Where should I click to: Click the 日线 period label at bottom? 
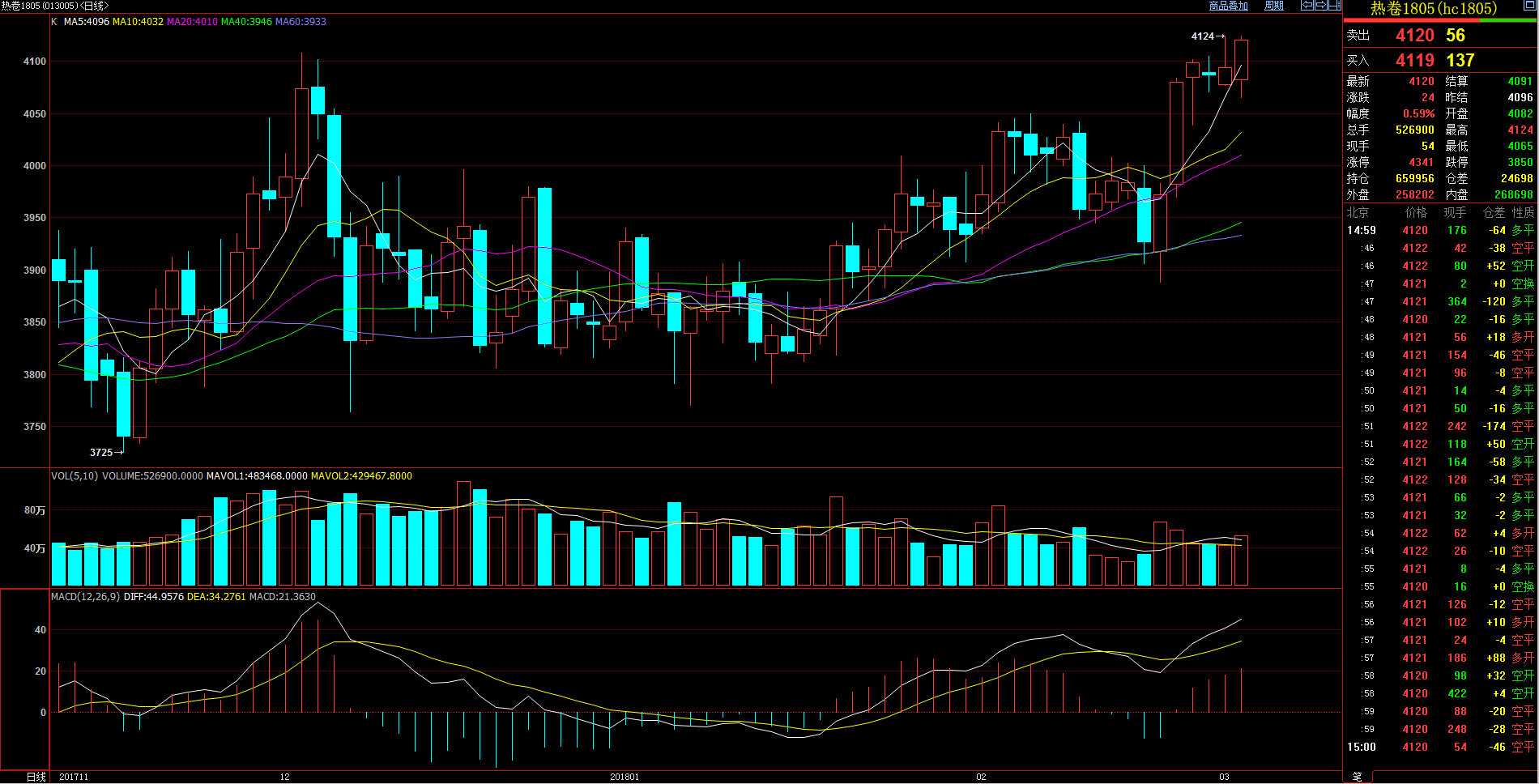[x=36, y=777]
